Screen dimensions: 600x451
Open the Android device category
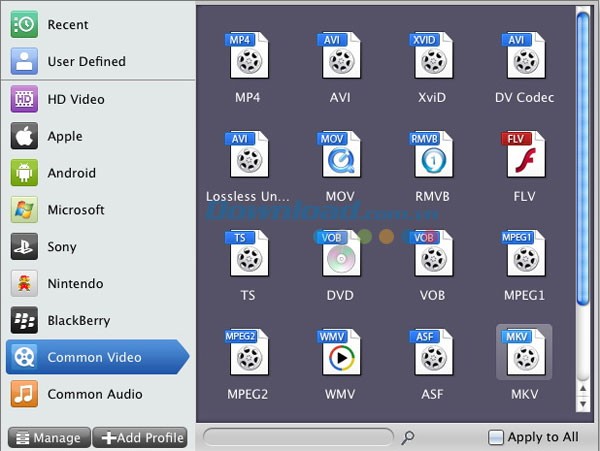click(x=98, y=173)
